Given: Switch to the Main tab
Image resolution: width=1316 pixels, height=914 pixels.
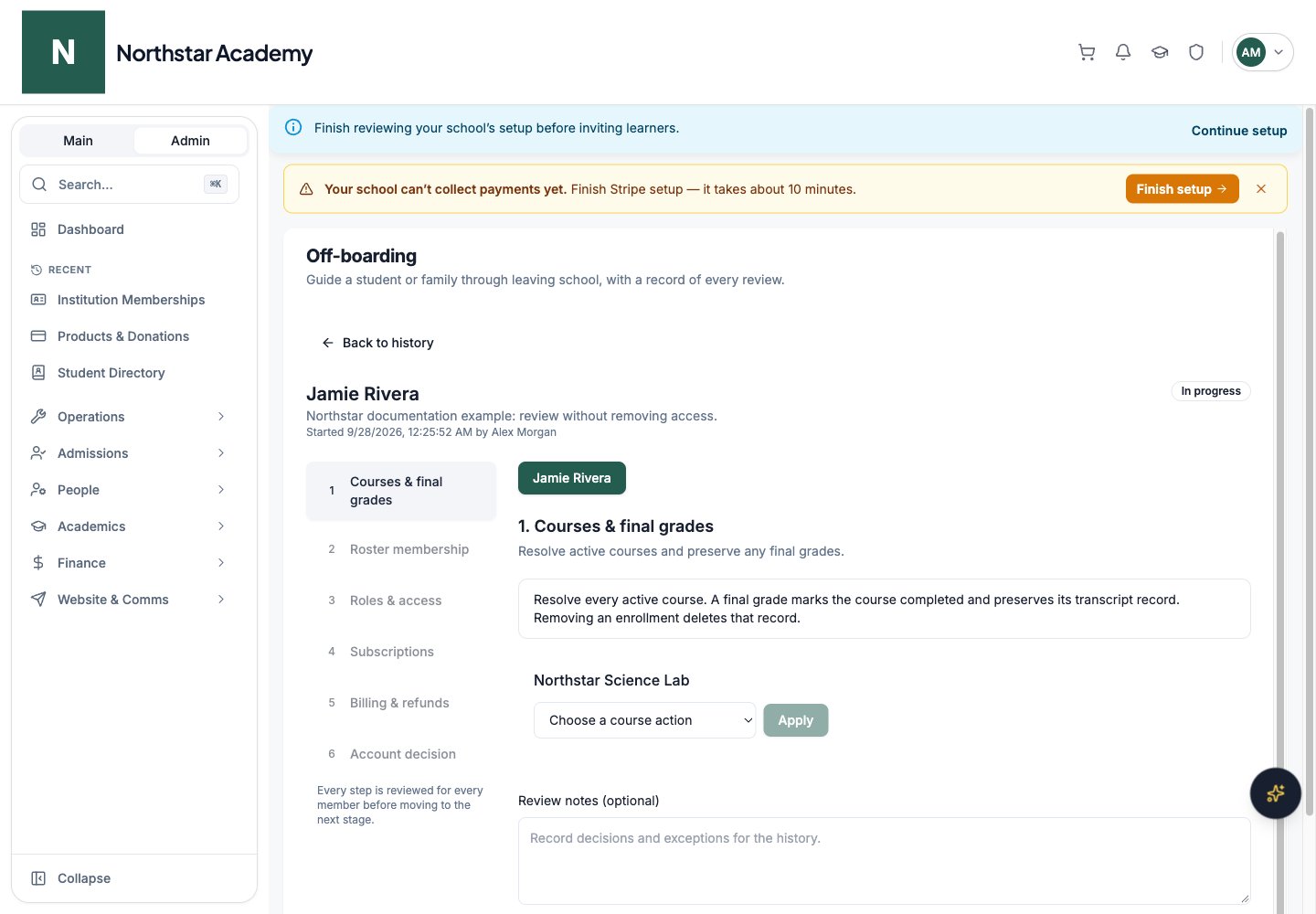Looking at the screenshot, I should [x=78, y=141].
